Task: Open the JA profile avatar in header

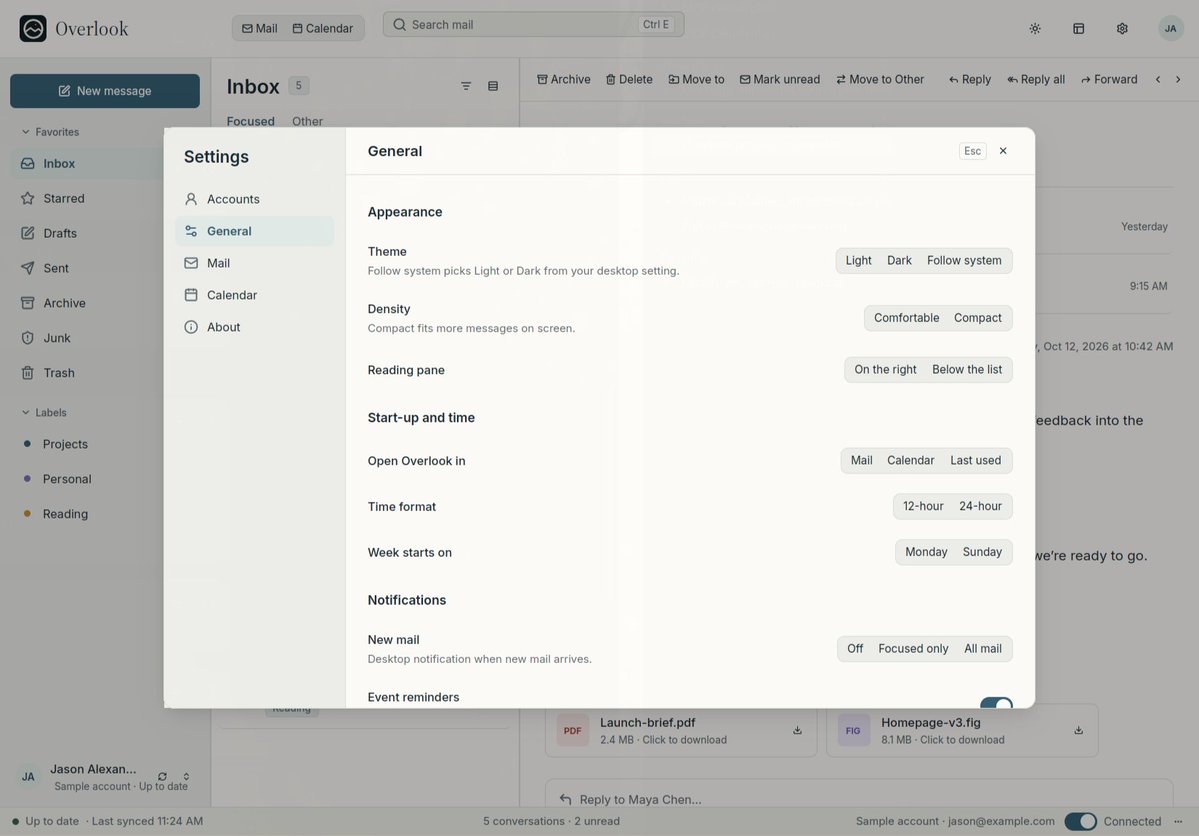Action: pos(1170,28)
